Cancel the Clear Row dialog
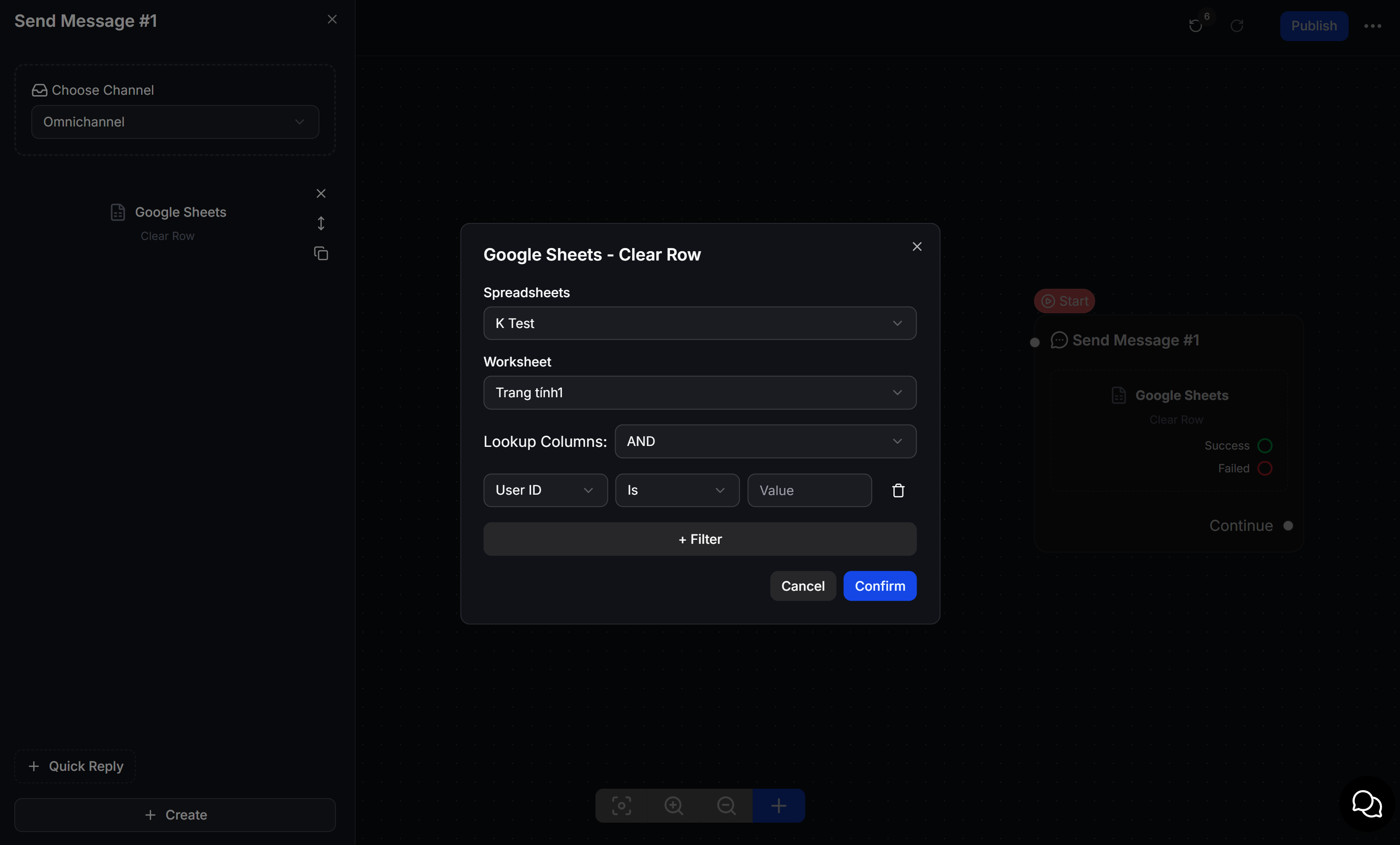The height and width of the screenshot is (845, 1400). 802,586
